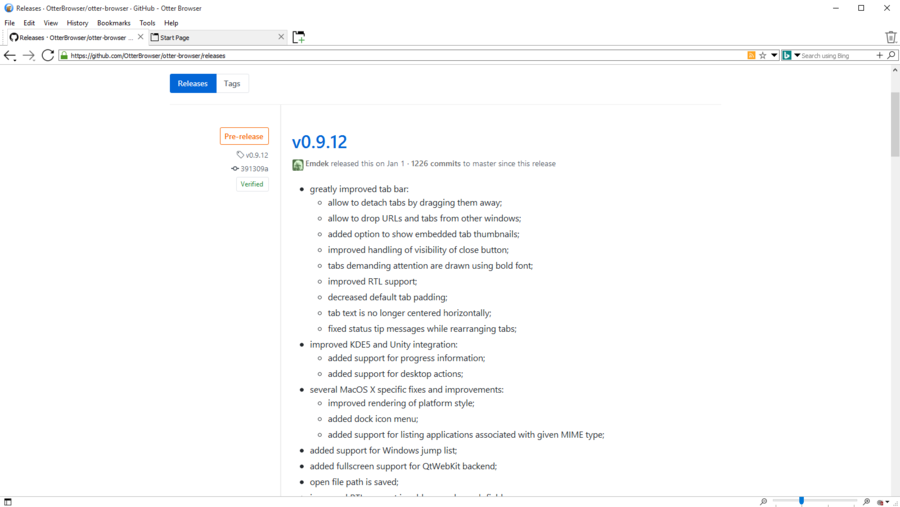Open the 1226 commits link
This screenshot has width=900, height=507.
[436, 164]
